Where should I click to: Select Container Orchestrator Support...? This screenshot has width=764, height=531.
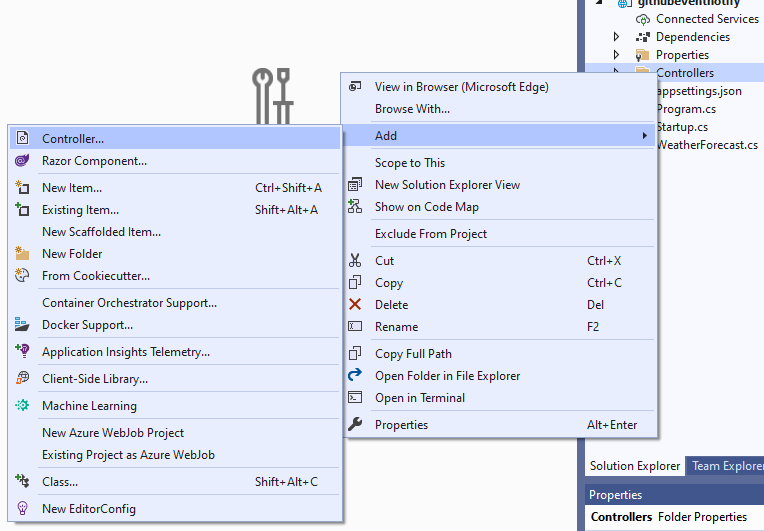click(174, 303)
